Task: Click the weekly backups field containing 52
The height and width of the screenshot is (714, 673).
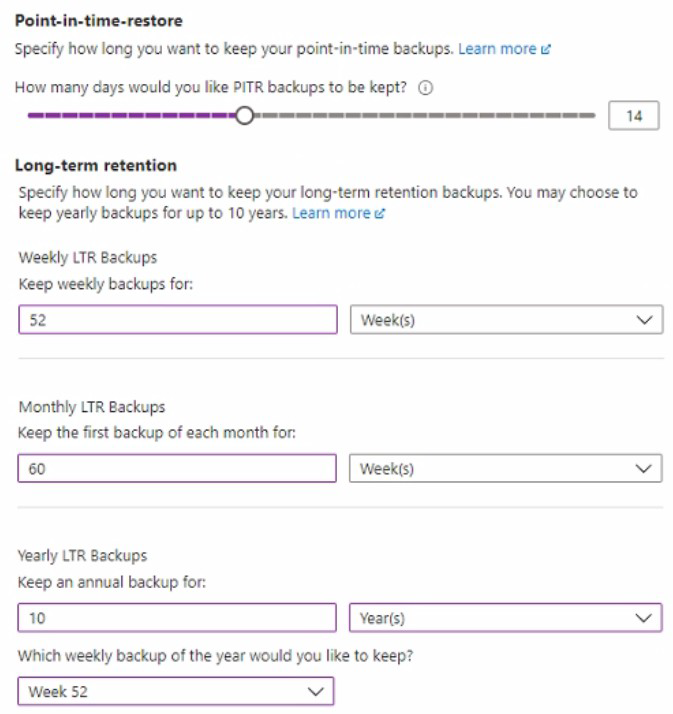Action: [177, 320]
